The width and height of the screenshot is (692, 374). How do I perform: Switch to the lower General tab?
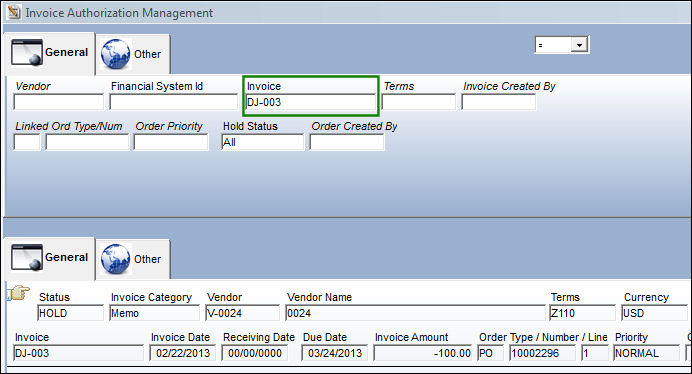coord(49,257)
